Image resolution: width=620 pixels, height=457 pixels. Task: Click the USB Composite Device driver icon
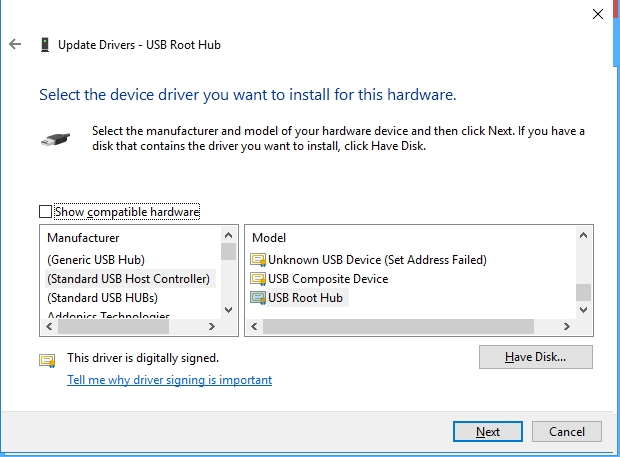click(x=258, y=279)
